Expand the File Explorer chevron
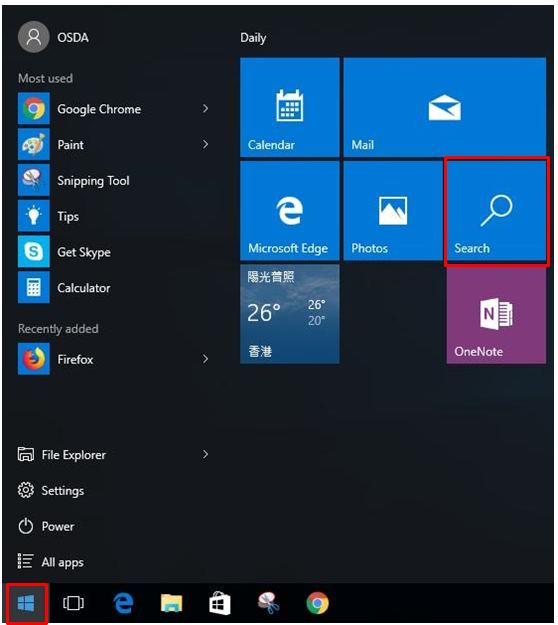This screenshot has width=558, height=625. tap(205, 454)
